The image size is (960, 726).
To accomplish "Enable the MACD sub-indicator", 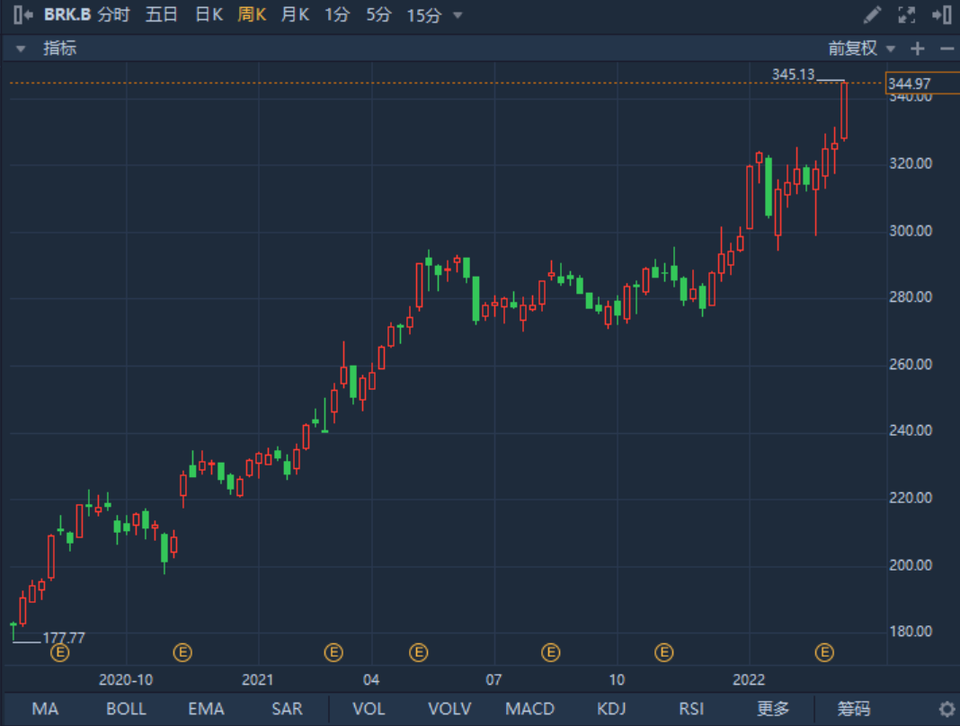I will coord(529,709).
